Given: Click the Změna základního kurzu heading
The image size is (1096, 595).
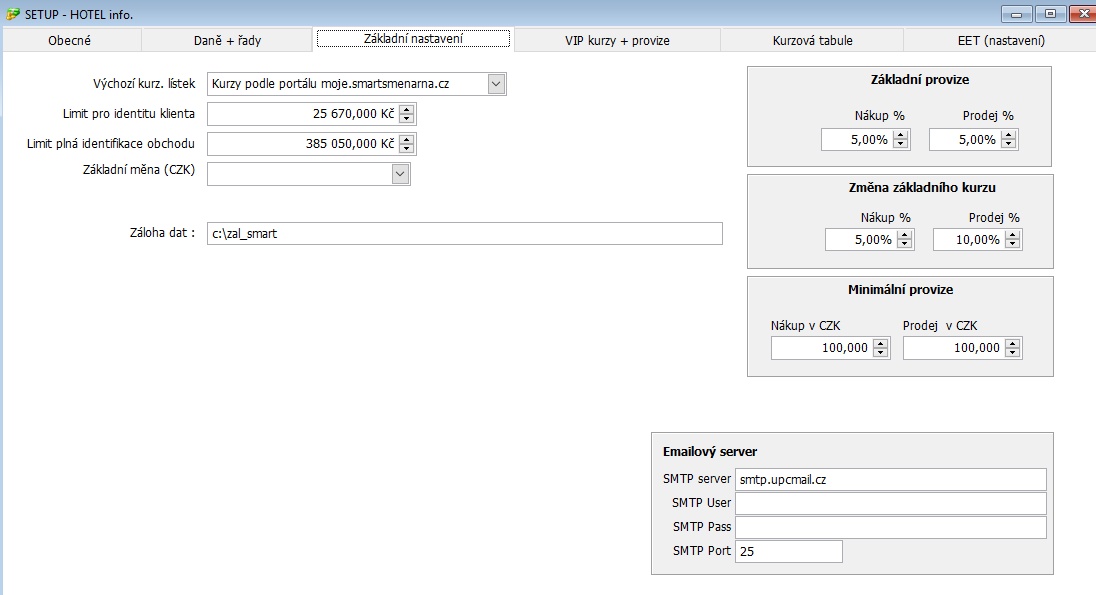Looking at the screenshot, I should pyautogui.click(x=922, y=187).
